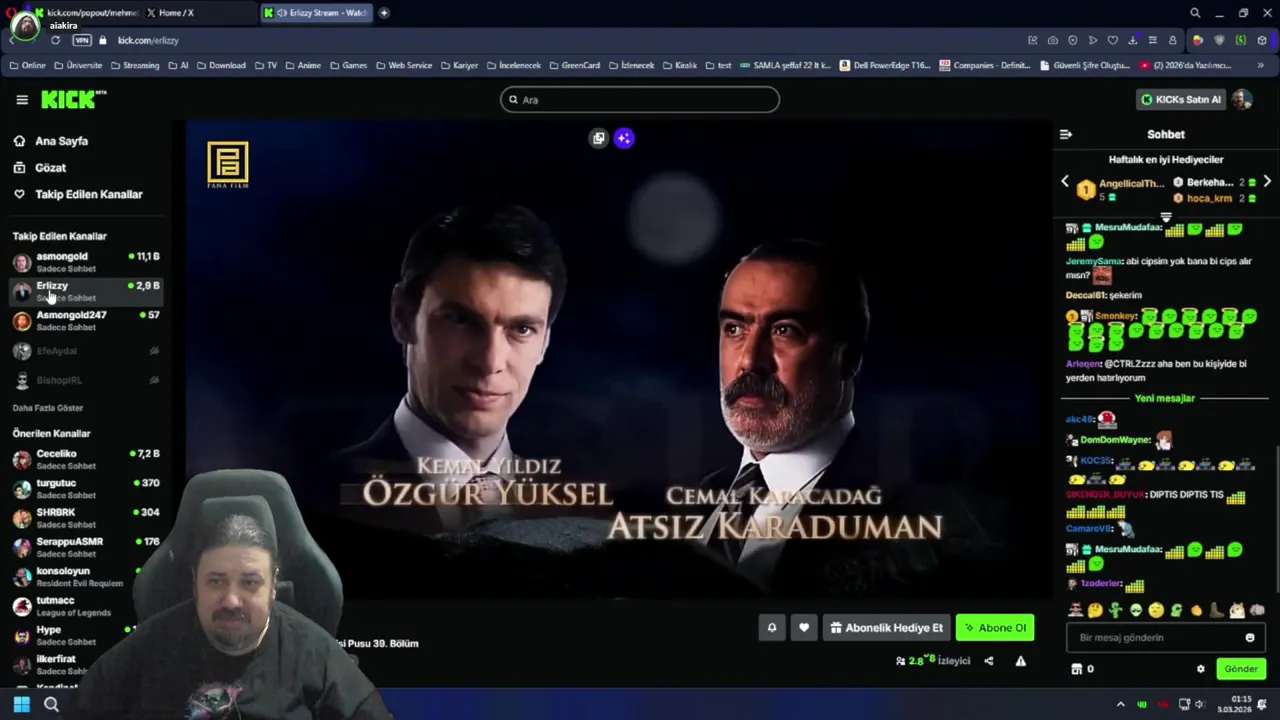
Task: Open Ceceliko recommended channel
Action: click(85, 459)
